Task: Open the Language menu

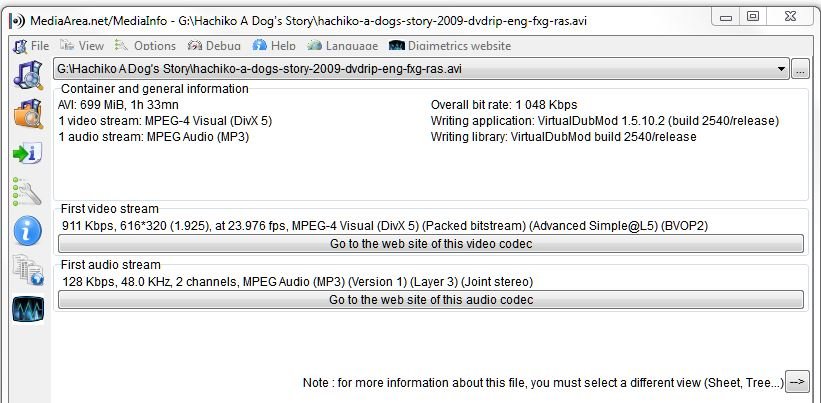Action: tap(343, 46)
